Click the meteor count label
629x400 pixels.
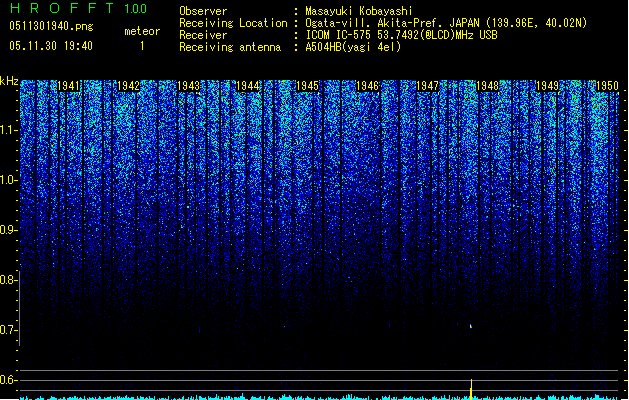(142, 31)
